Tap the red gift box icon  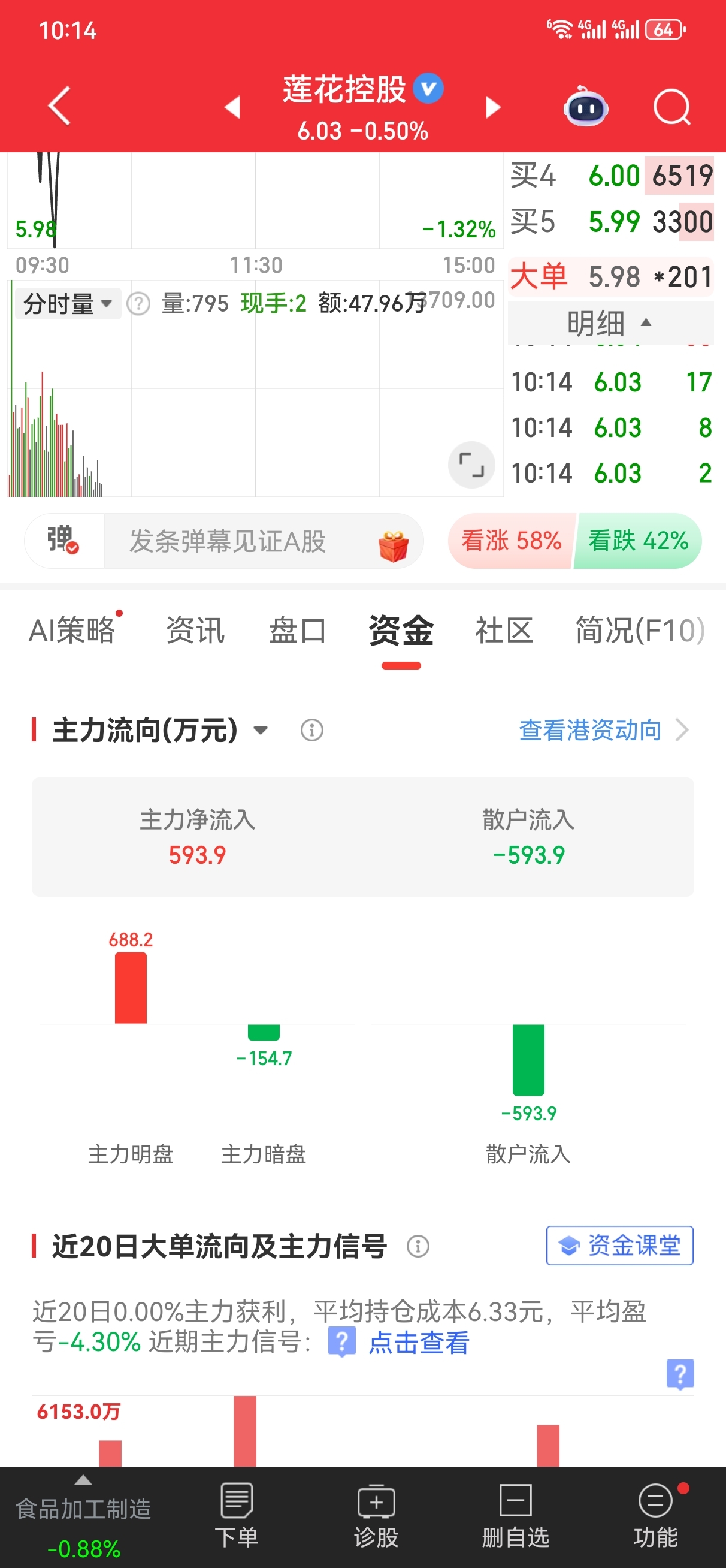pyautogui.click(x=393, y=545)
